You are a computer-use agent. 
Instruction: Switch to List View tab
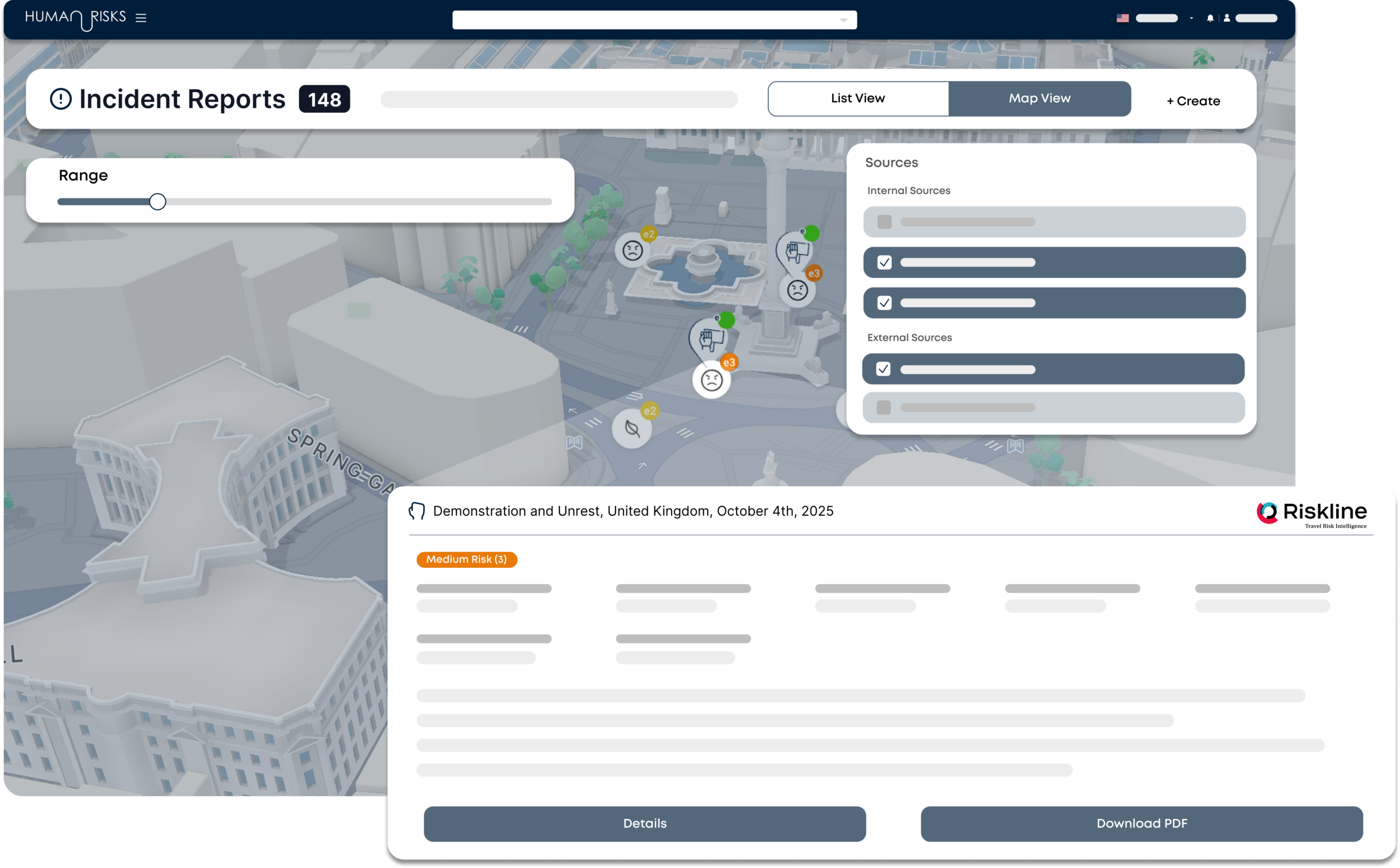pos(857,99)
